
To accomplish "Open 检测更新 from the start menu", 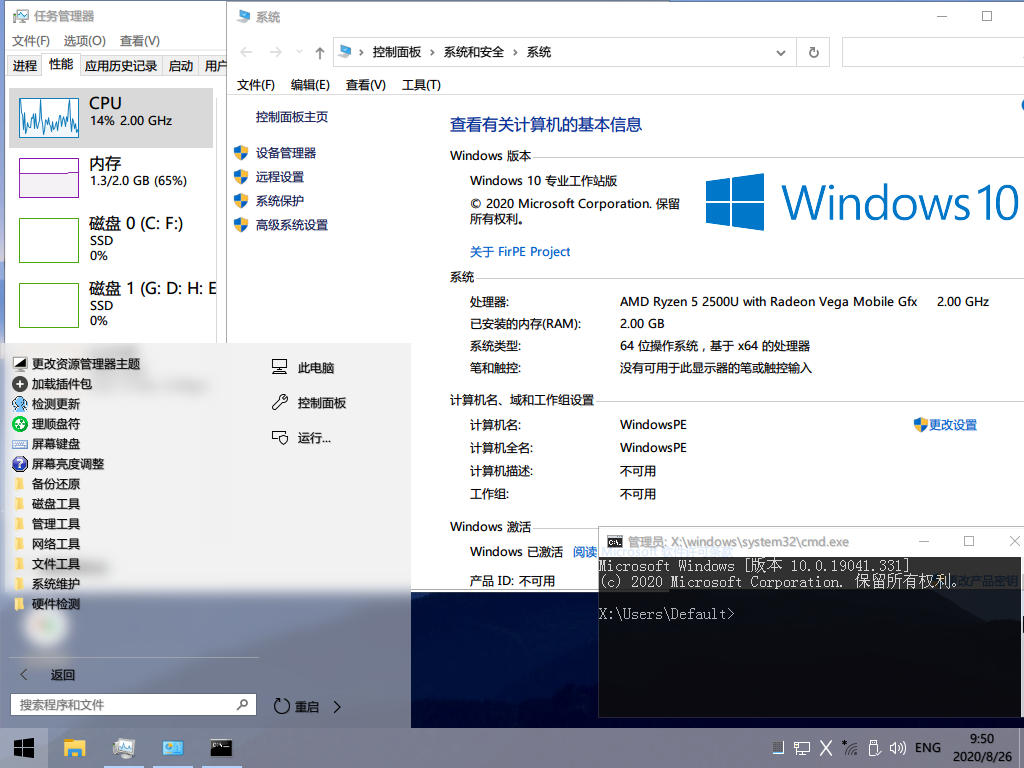I will pos(55,404).
